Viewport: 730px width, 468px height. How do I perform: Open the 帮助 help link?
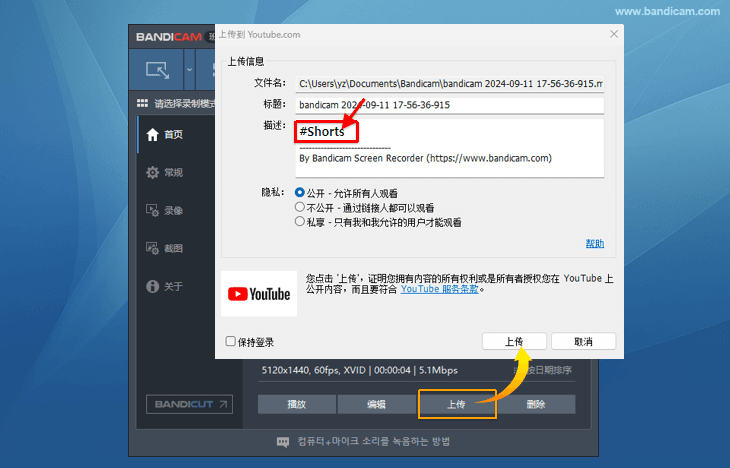coord(594,243)
